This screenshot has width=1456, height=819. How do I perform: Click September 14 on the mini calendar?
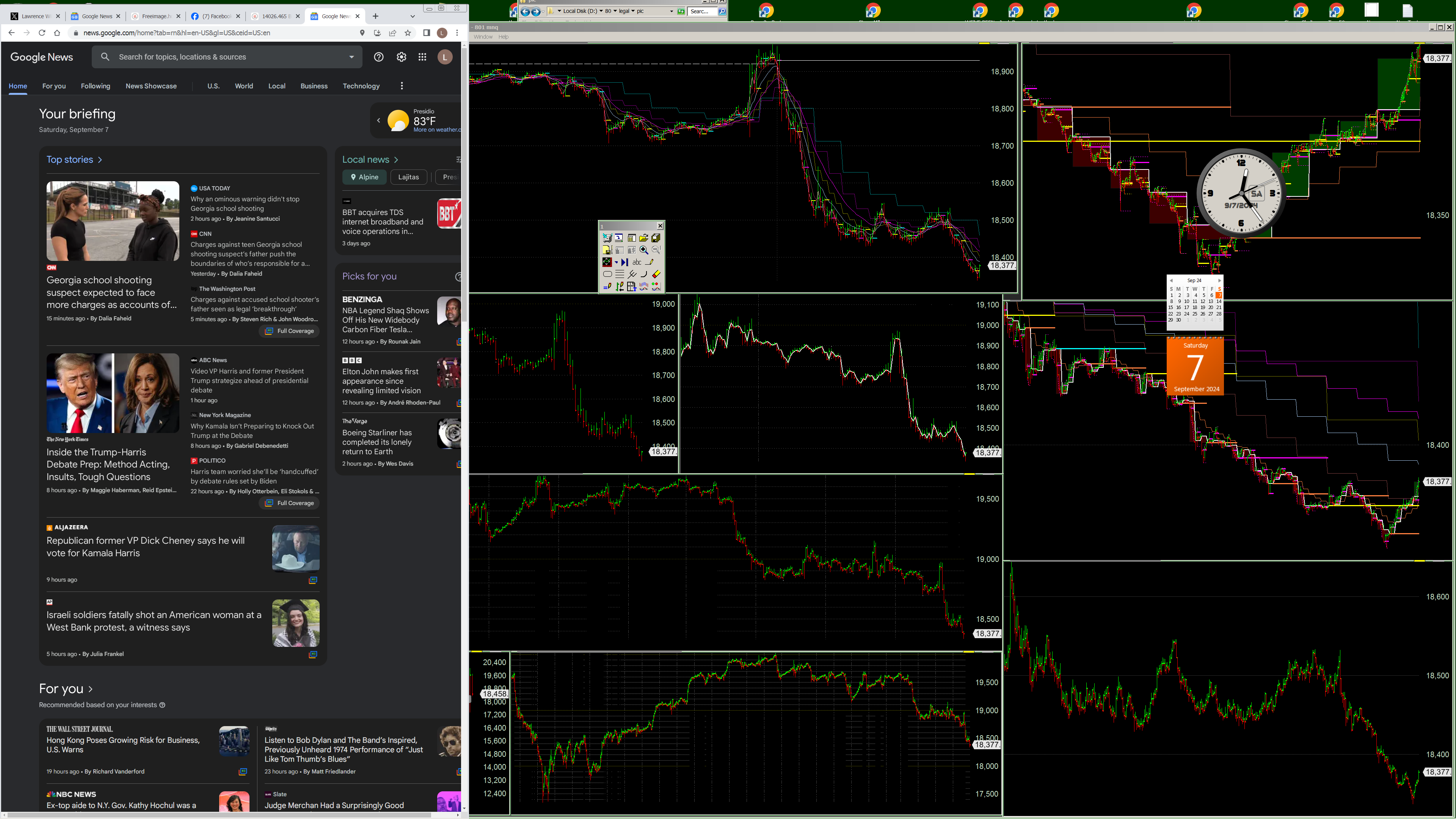pos(1219,301)
